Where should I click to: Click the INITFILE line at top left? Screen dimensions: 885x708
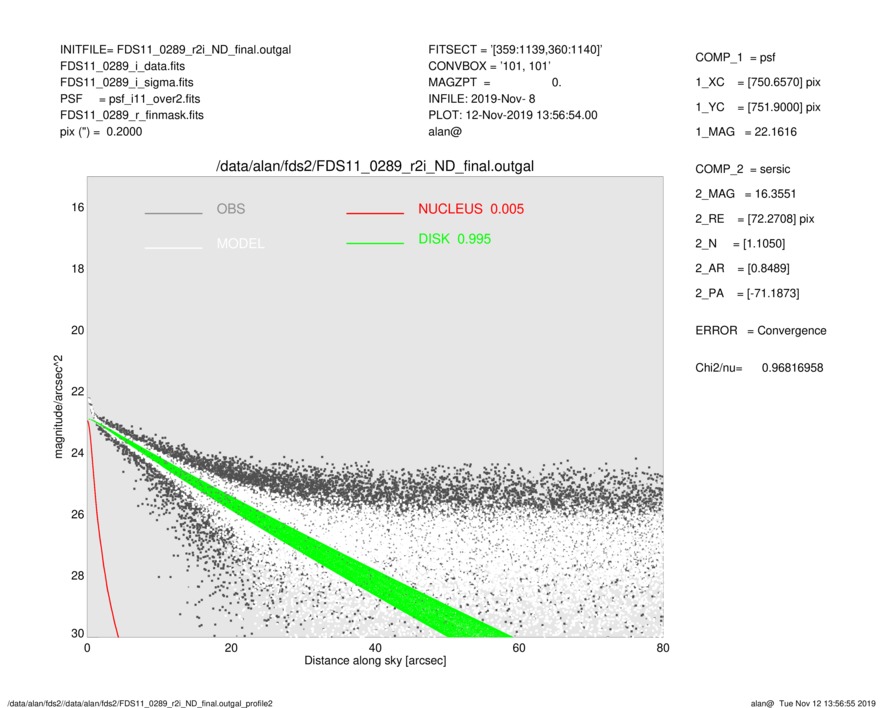[x=176, y=50]
